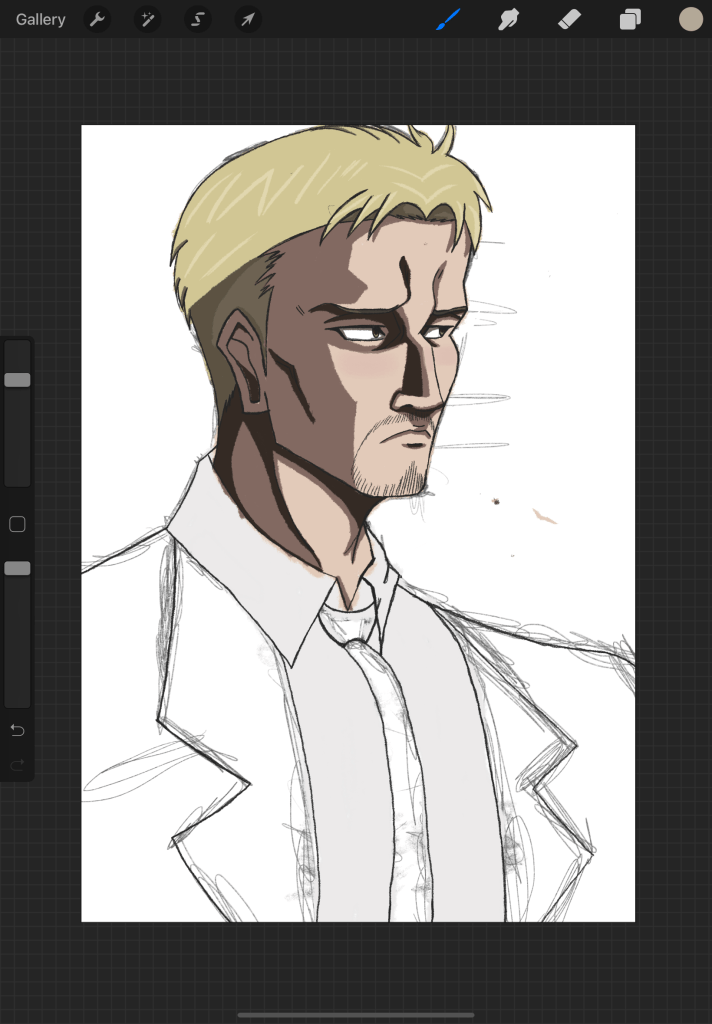
Task: Tap the square modify button in sidebar
Action: 18,524
